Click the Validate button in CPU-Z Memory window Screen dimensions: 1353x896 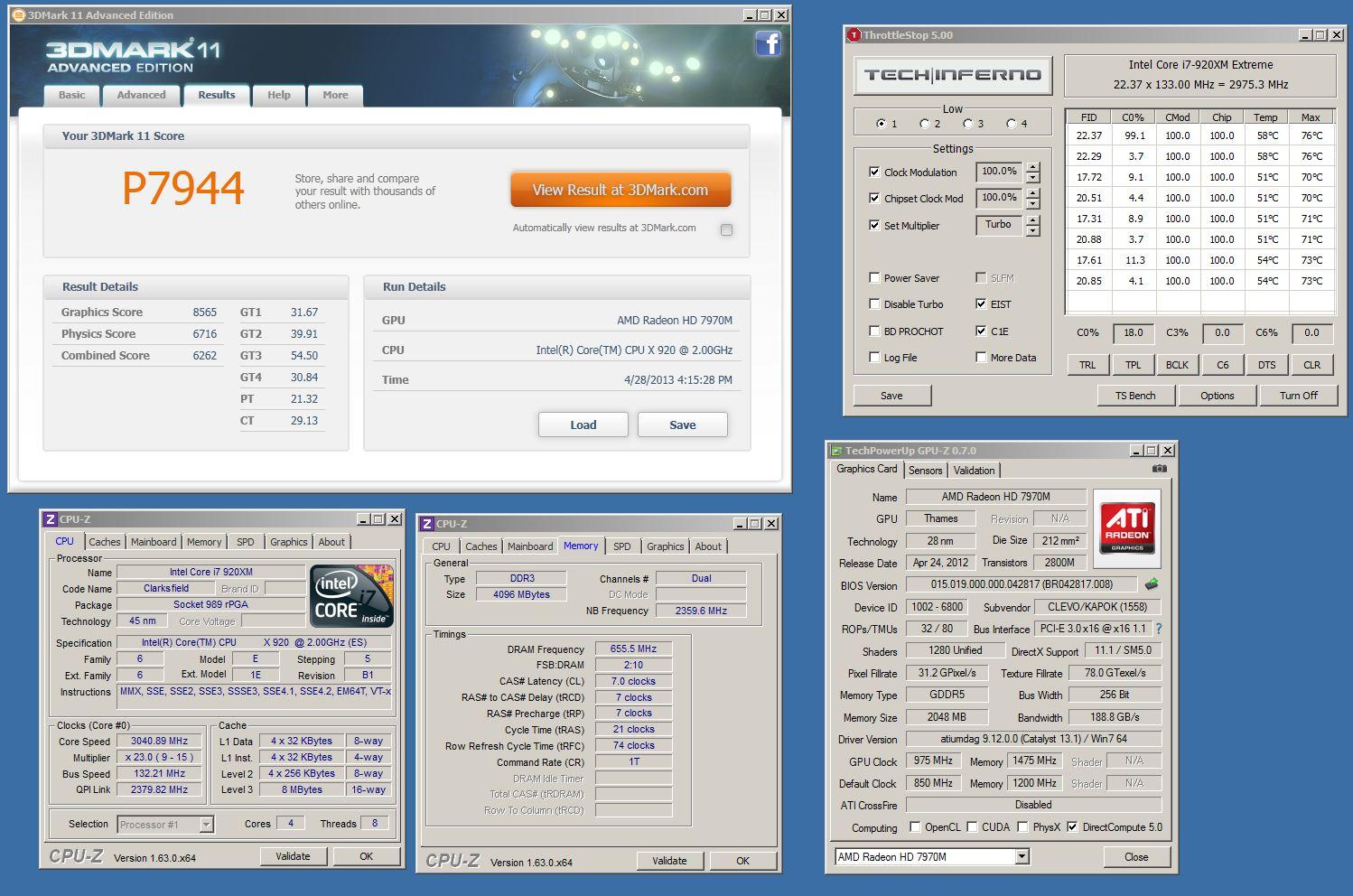[669, 861]
